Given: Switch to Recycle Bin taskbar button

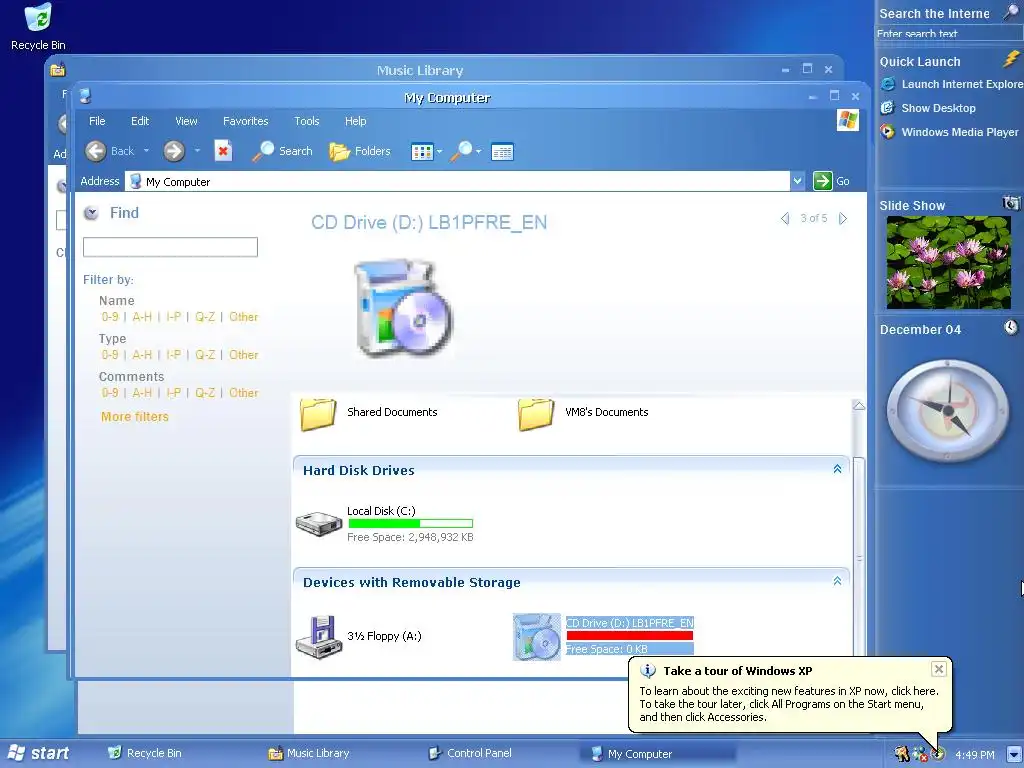Looking at the screenshot, I should click(145, 753).
